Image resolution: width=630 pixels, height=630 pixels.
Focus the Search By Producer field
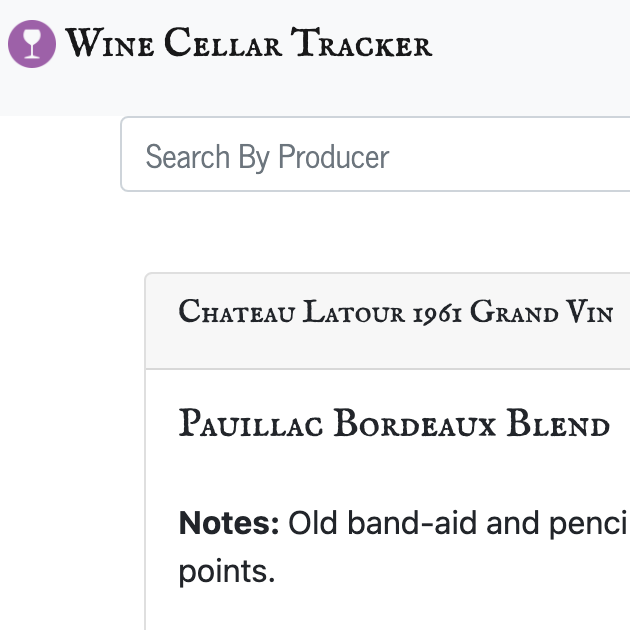click(x=375, y=154)
